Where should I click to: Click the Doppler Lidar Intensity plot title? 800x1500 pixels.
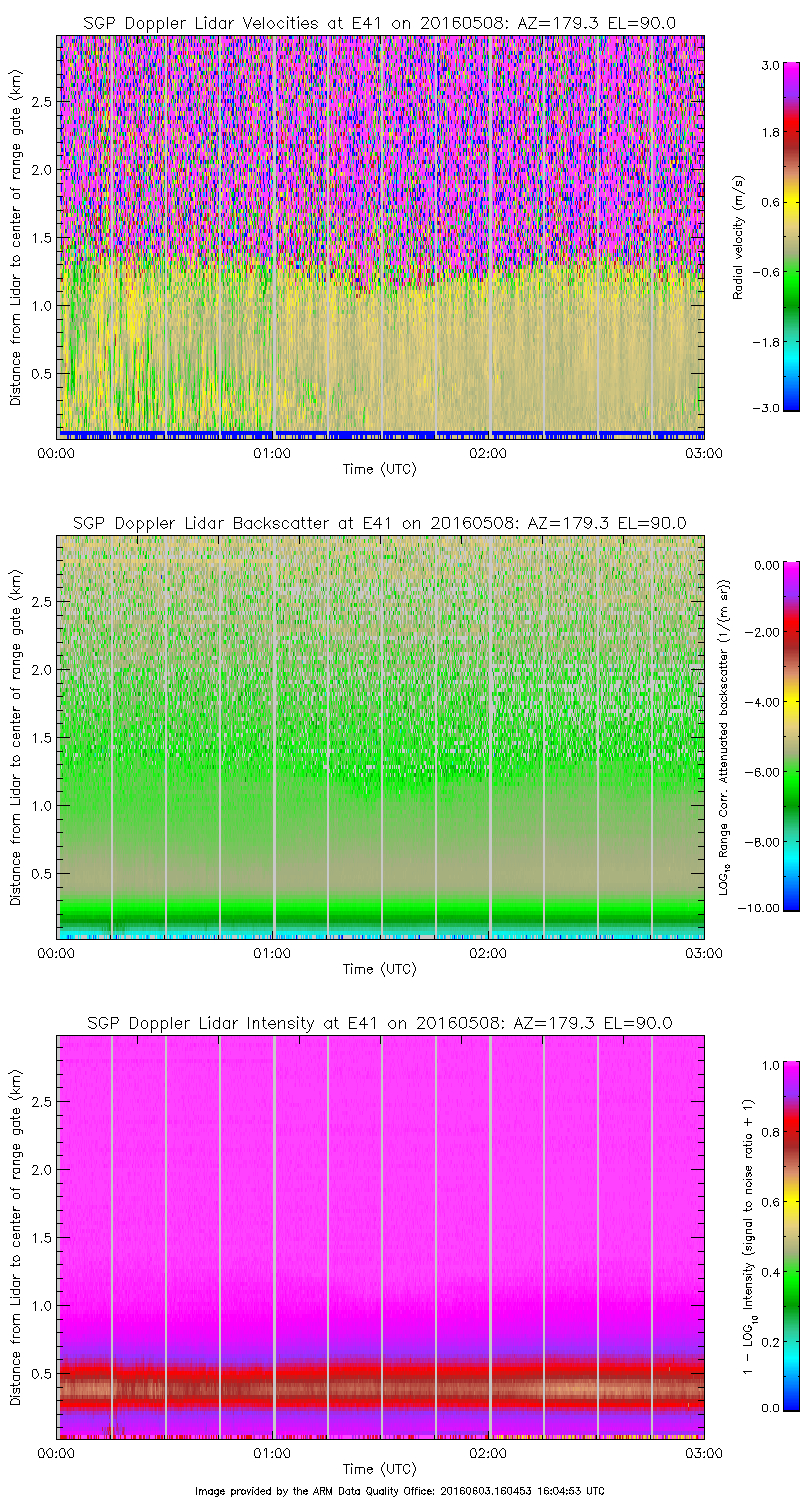tap(379, 1023)
